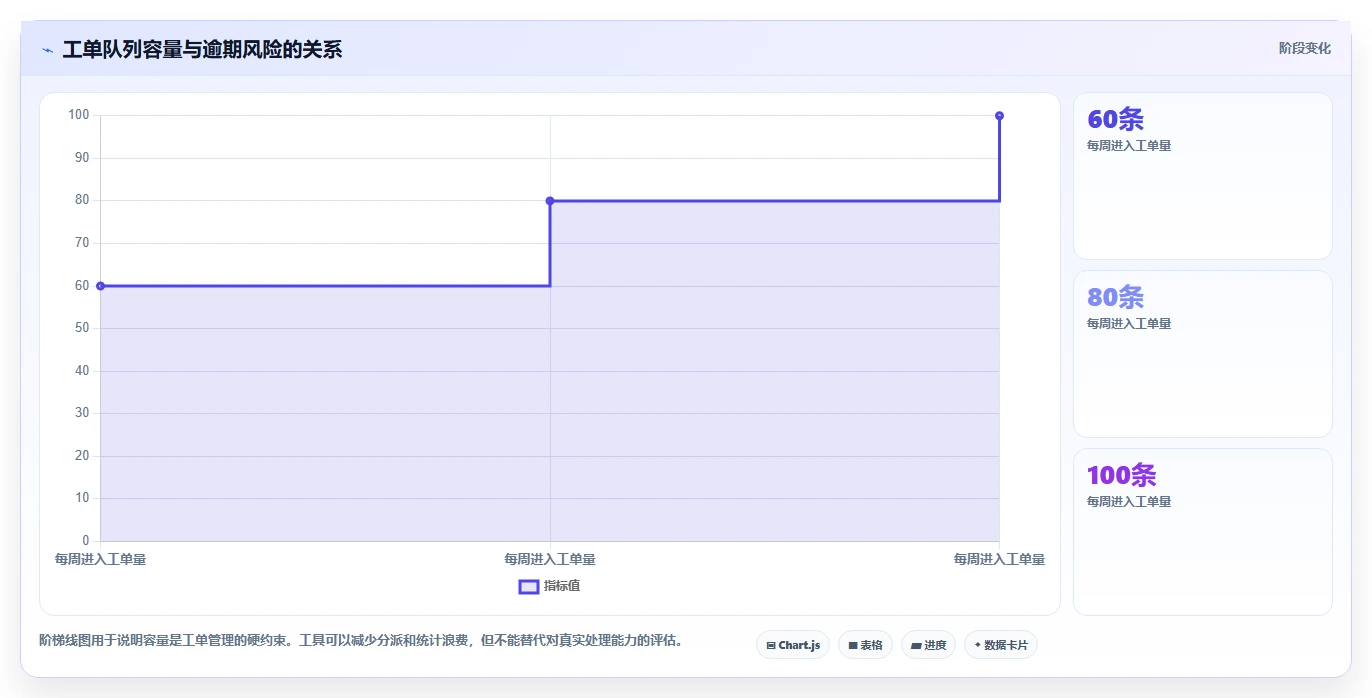Image resolution: width=1372 pixels, height=698 pixels.
Task: Click 每周进入工单量 label in the 100条 card
Action: [1129, 502]
